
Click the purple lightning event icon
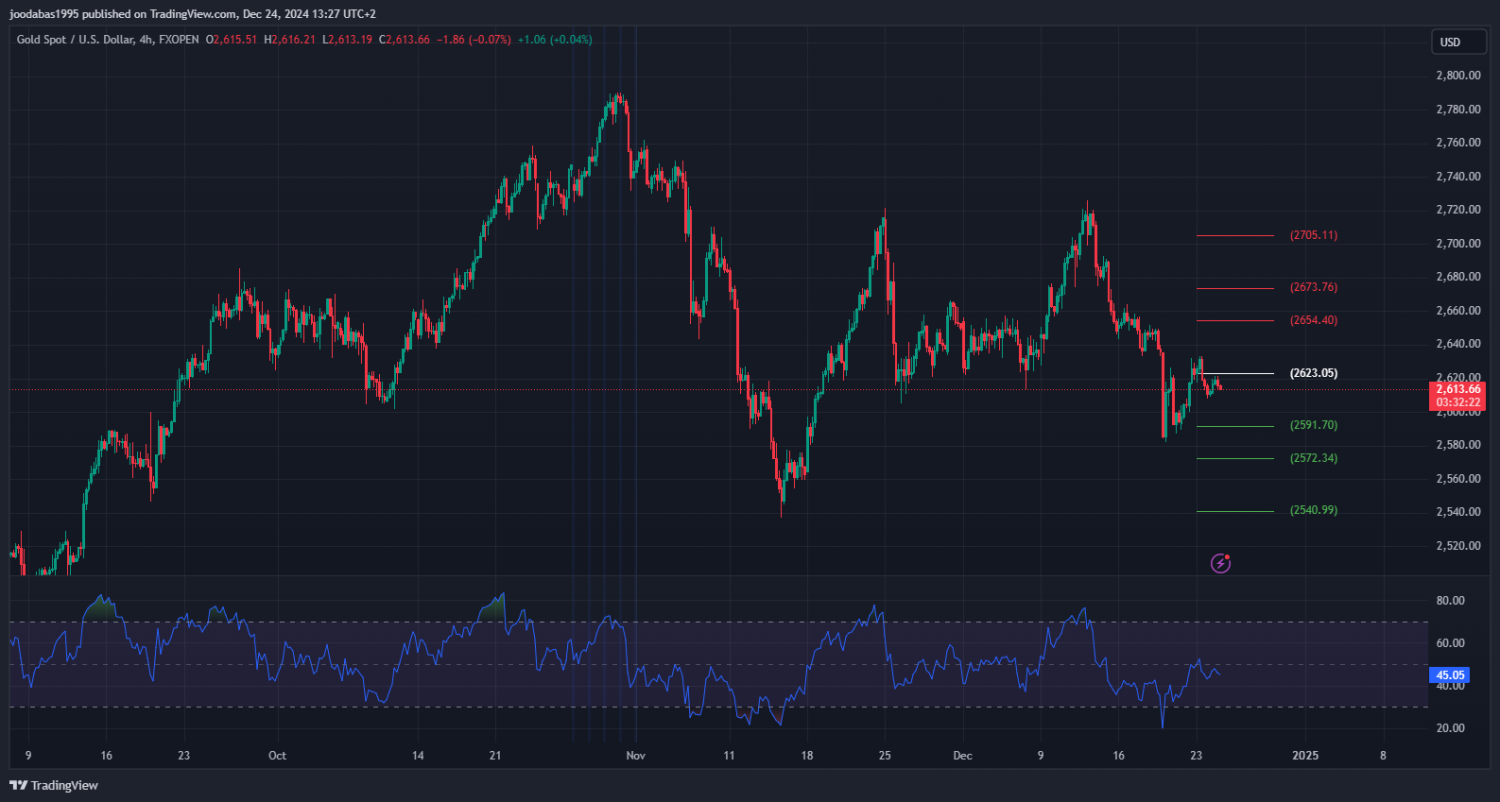(x=1220, y=563)
